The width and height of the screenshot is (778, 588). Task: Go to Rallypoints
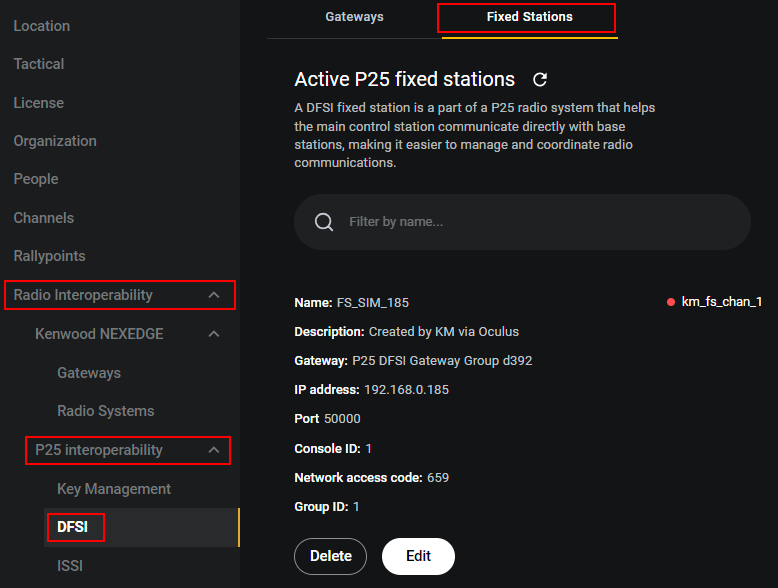50,256
